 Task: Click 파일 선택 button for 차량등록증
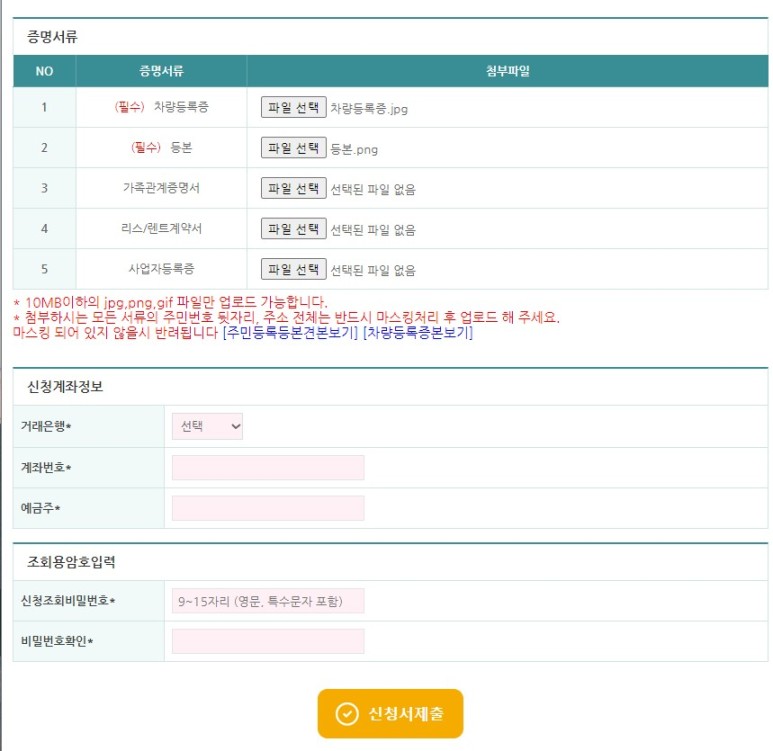click(x=293, y=107)
